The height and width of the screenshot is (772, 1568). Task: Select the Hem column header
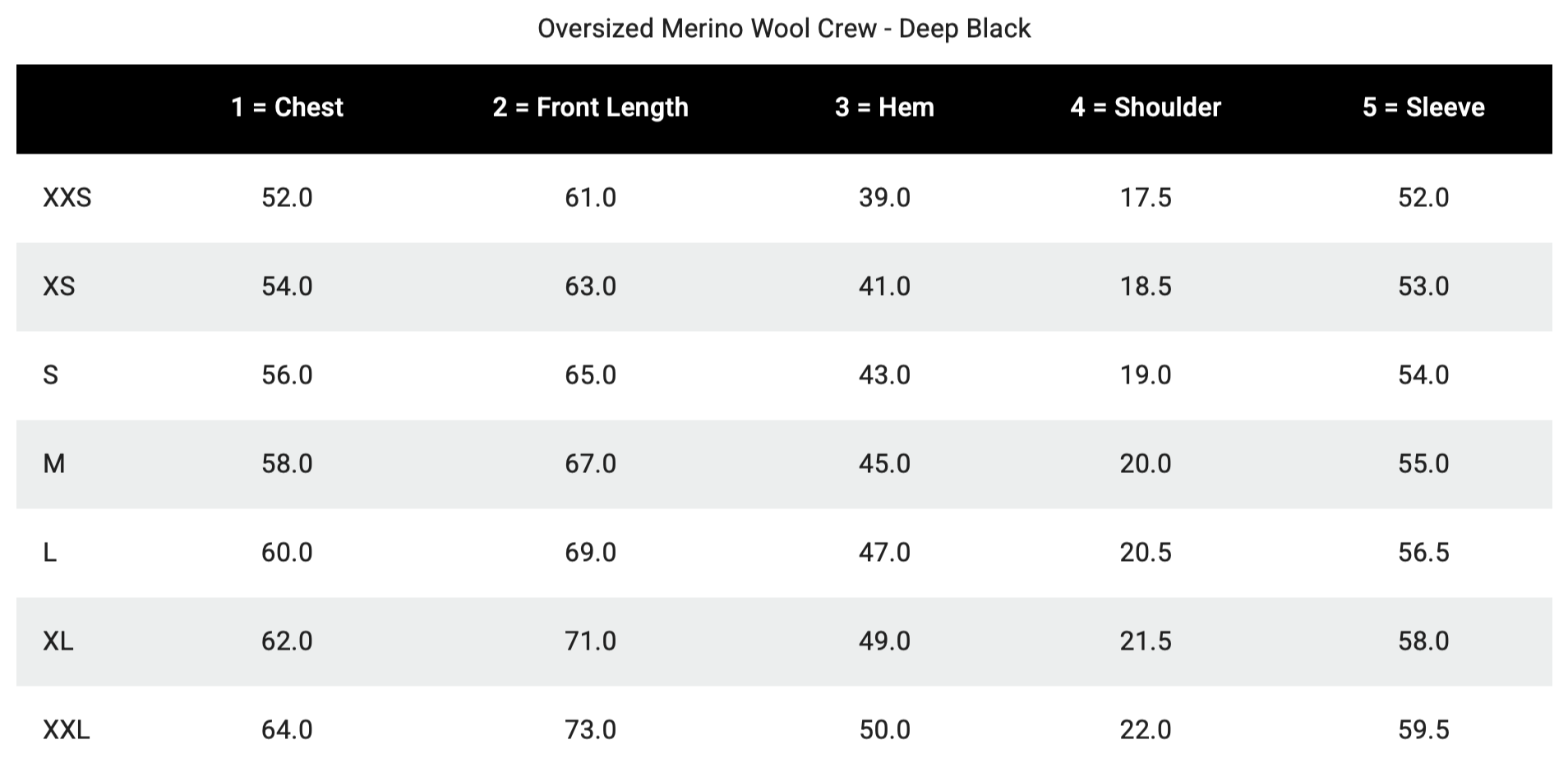(x=884, y=108)
